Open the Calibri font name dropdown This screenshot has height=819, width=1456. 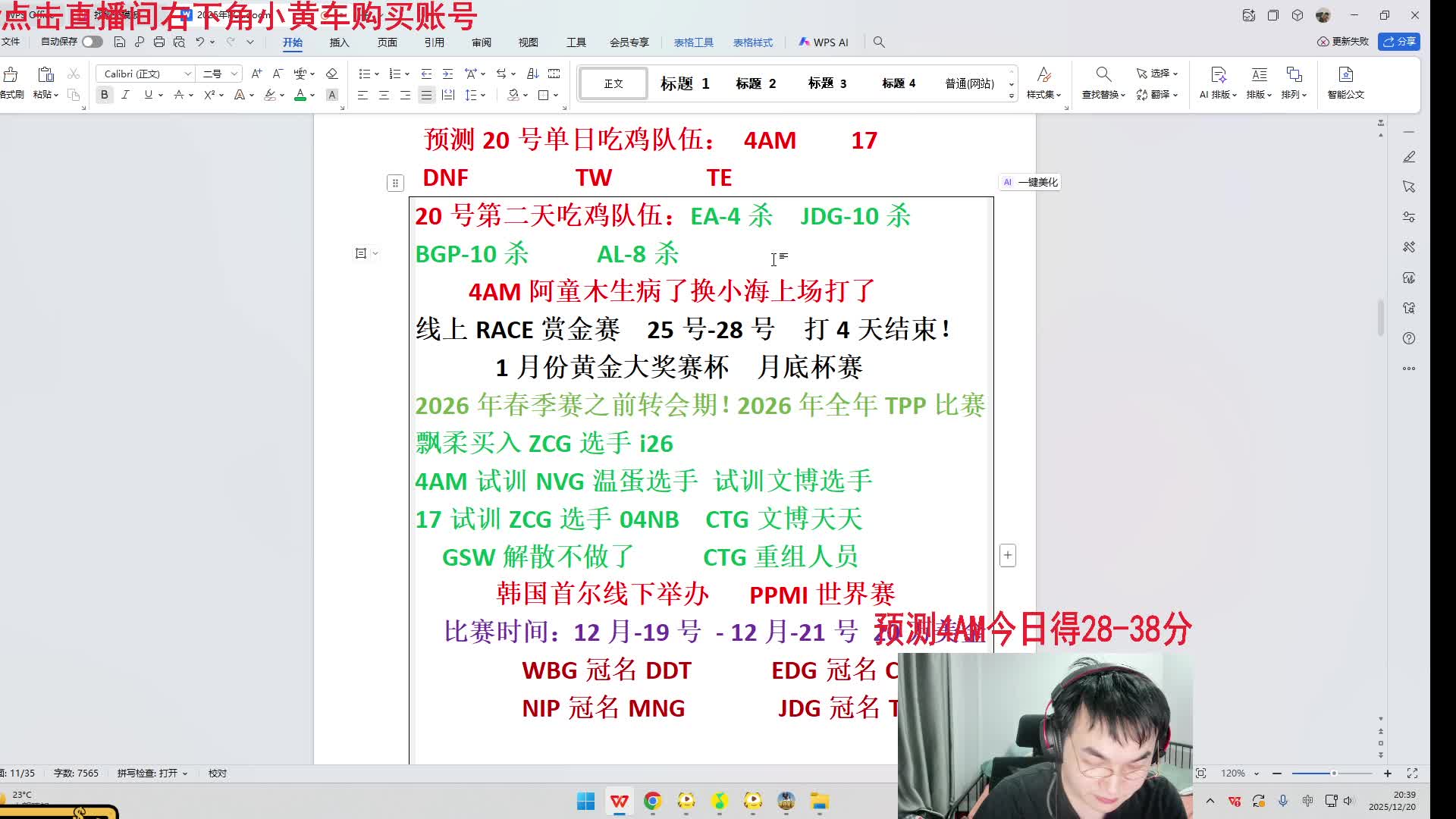187,74
